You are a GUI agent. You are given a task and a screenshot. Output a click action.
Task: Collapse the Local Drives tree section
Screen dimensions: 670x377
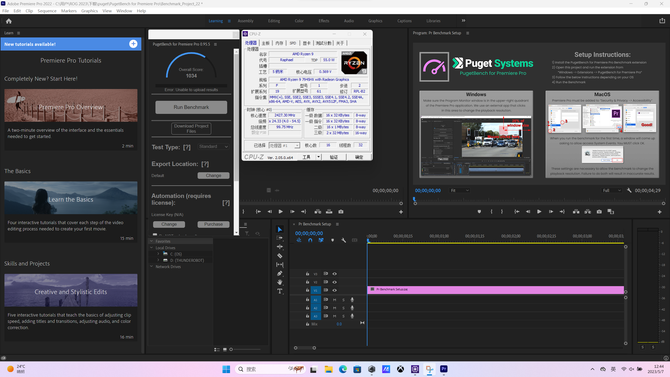[x=151, y=247]
